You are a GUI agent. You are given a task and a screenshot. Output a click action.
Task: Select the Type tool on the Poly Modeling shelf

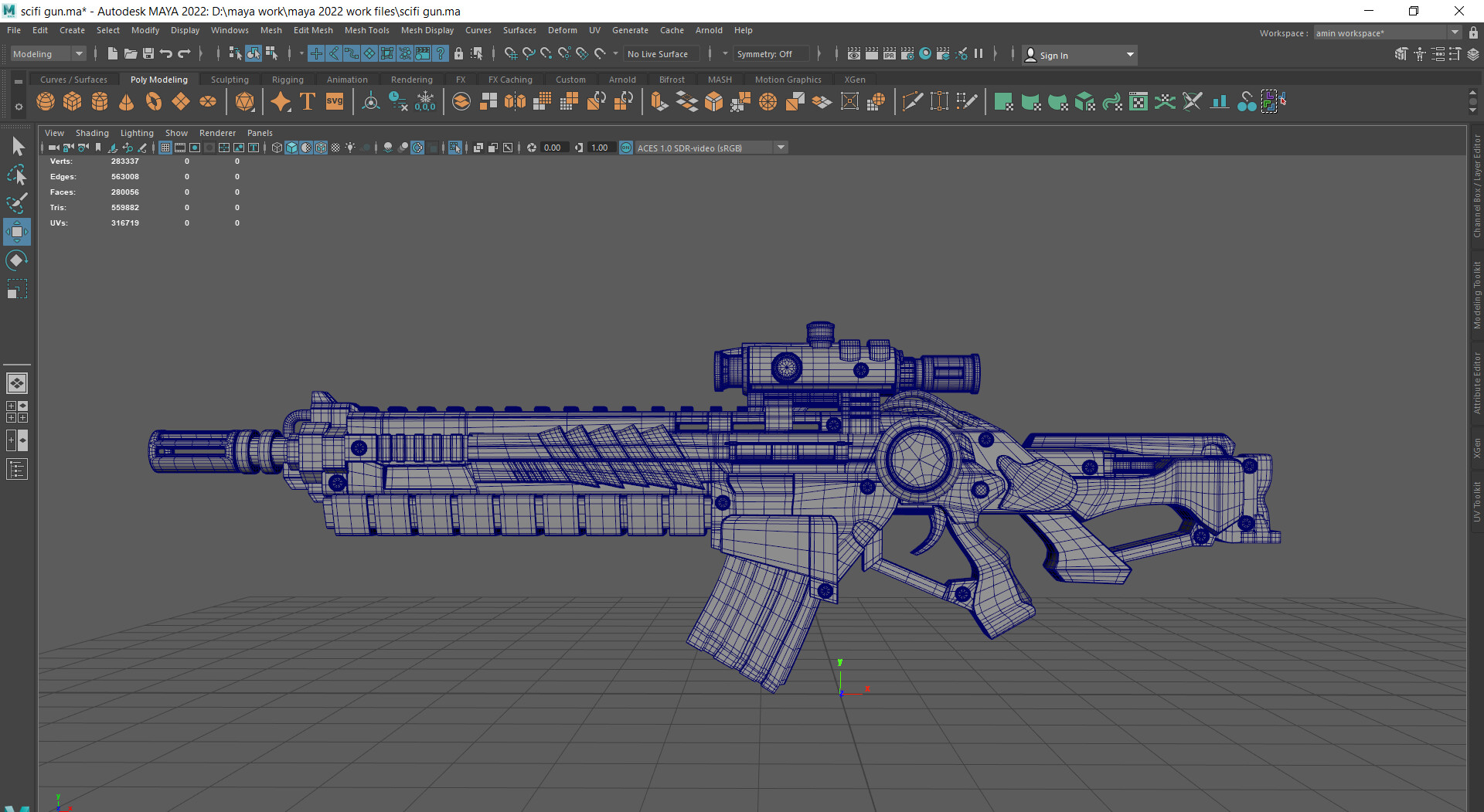pos(307,101)
